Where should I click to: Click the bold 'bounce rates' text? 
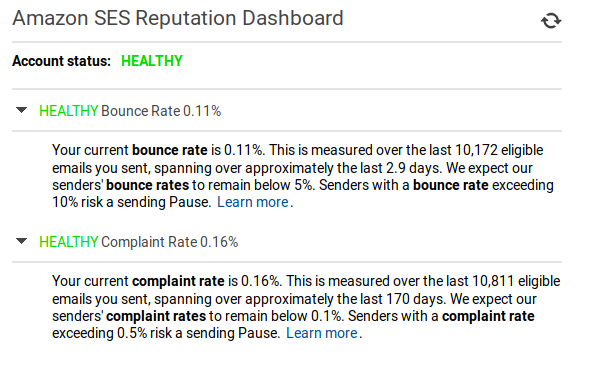(x=147, y=185)
